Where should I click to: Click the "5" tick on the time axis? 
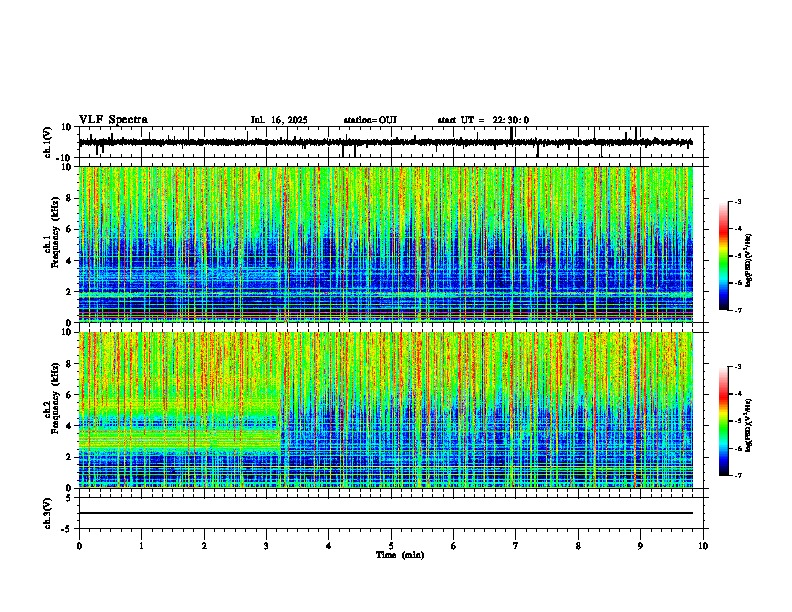(391, 546)
